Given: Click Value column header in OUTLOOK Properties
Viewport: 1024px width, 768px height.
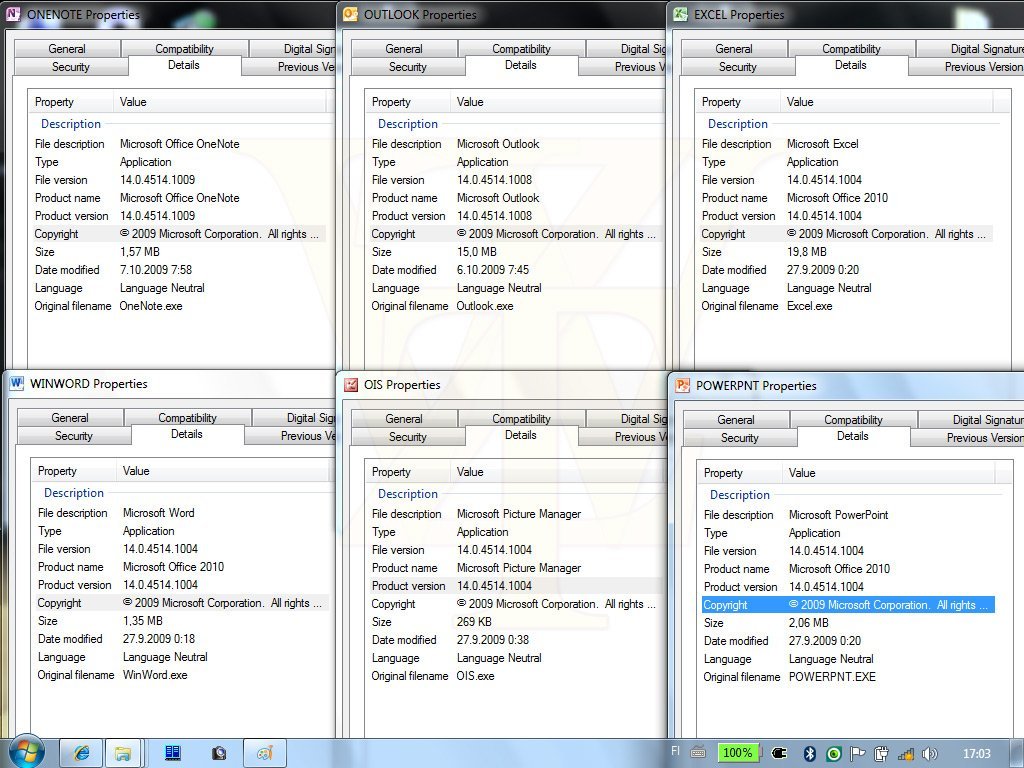Looking at the screenshot, I should coord(556,102).
